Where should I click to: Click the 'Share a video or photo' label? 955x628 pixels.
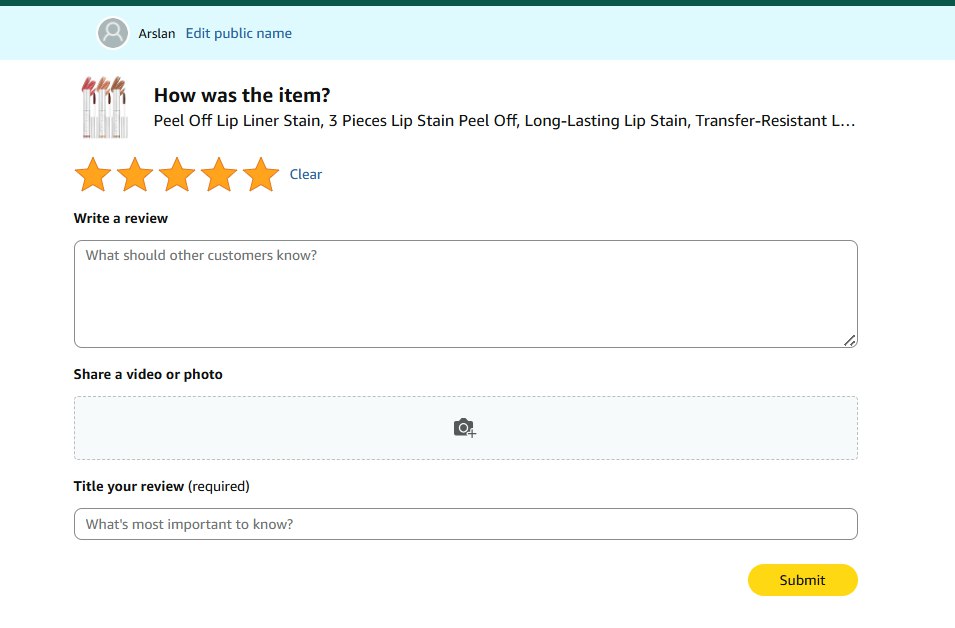148,374
